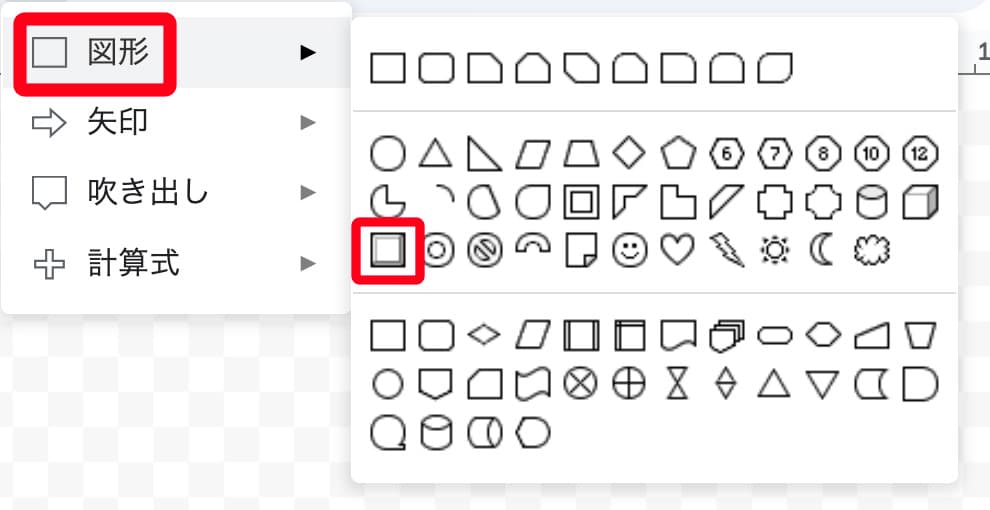Choose the cloud shape
This screenshot has width=990, height=510.
click(x=872, y=250)
